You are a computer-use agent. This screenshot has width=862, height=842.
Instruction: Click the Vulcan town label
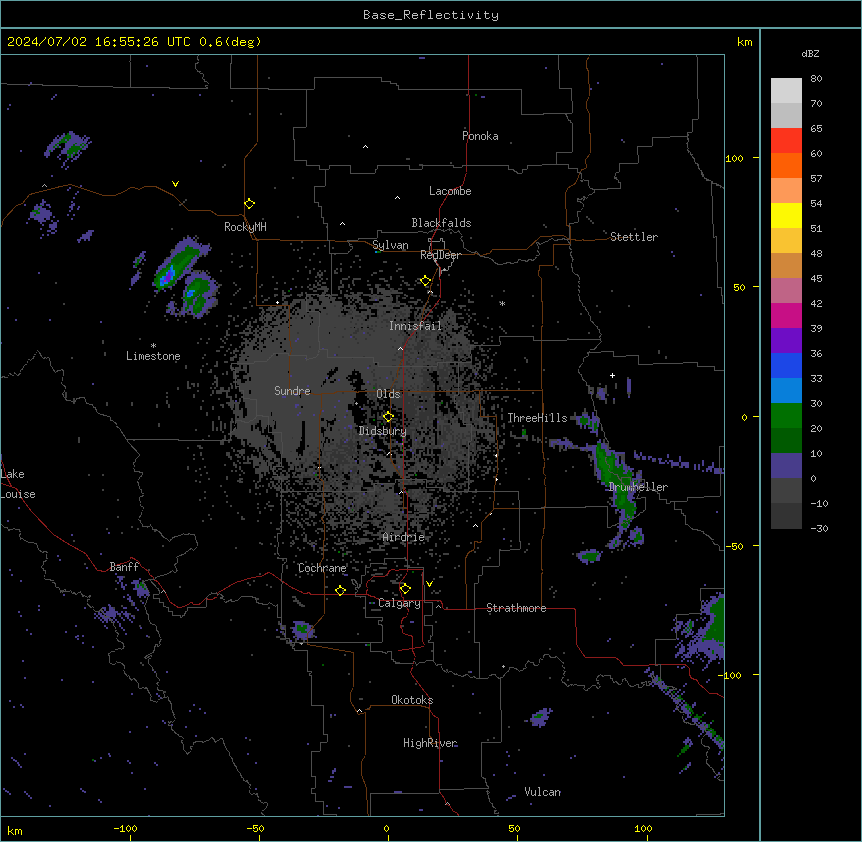[x=542, y=792]
